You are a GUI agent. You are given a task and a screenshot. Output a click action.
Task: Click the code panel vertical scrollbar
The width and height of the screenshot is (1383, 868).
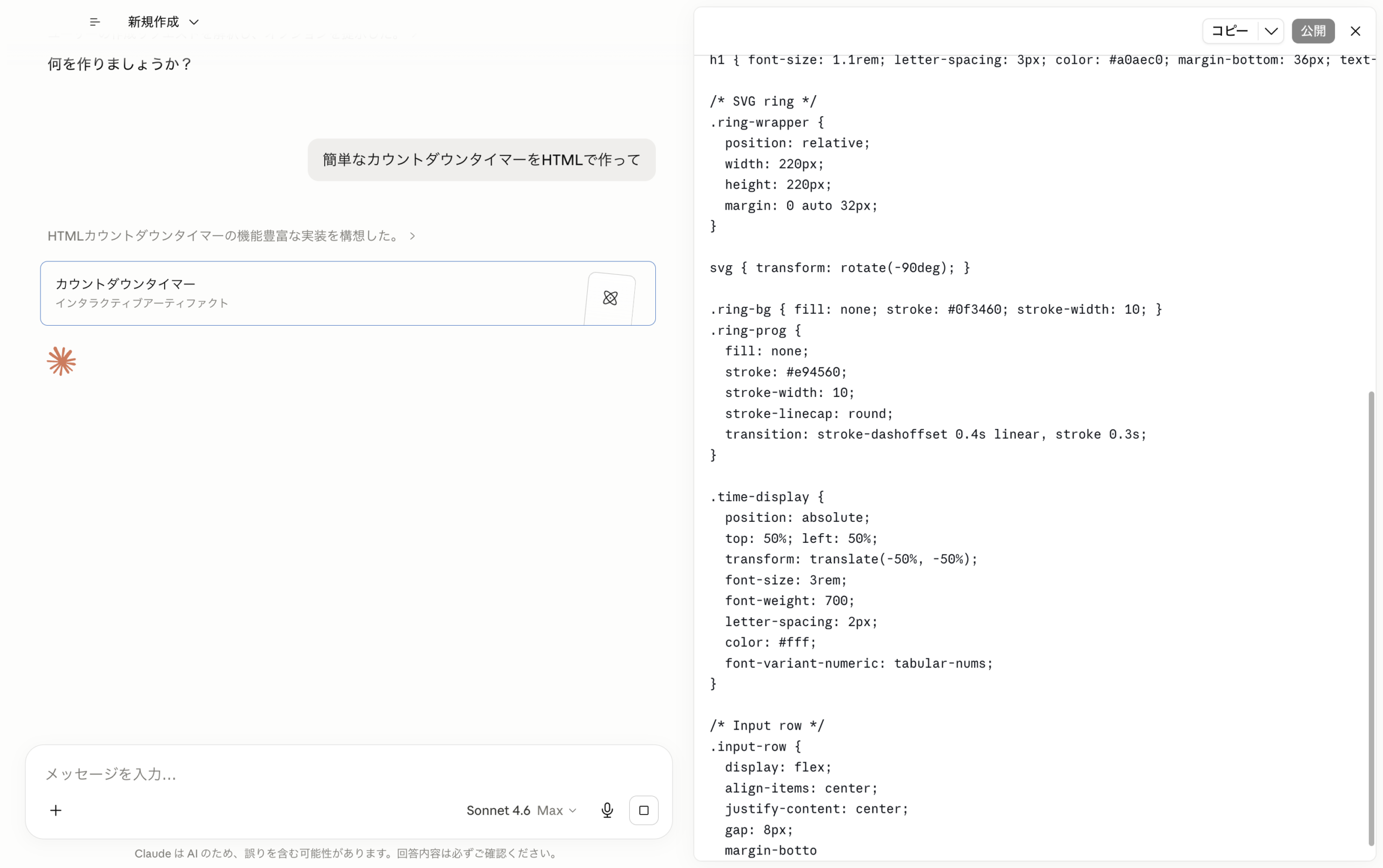pos(1371,618)
